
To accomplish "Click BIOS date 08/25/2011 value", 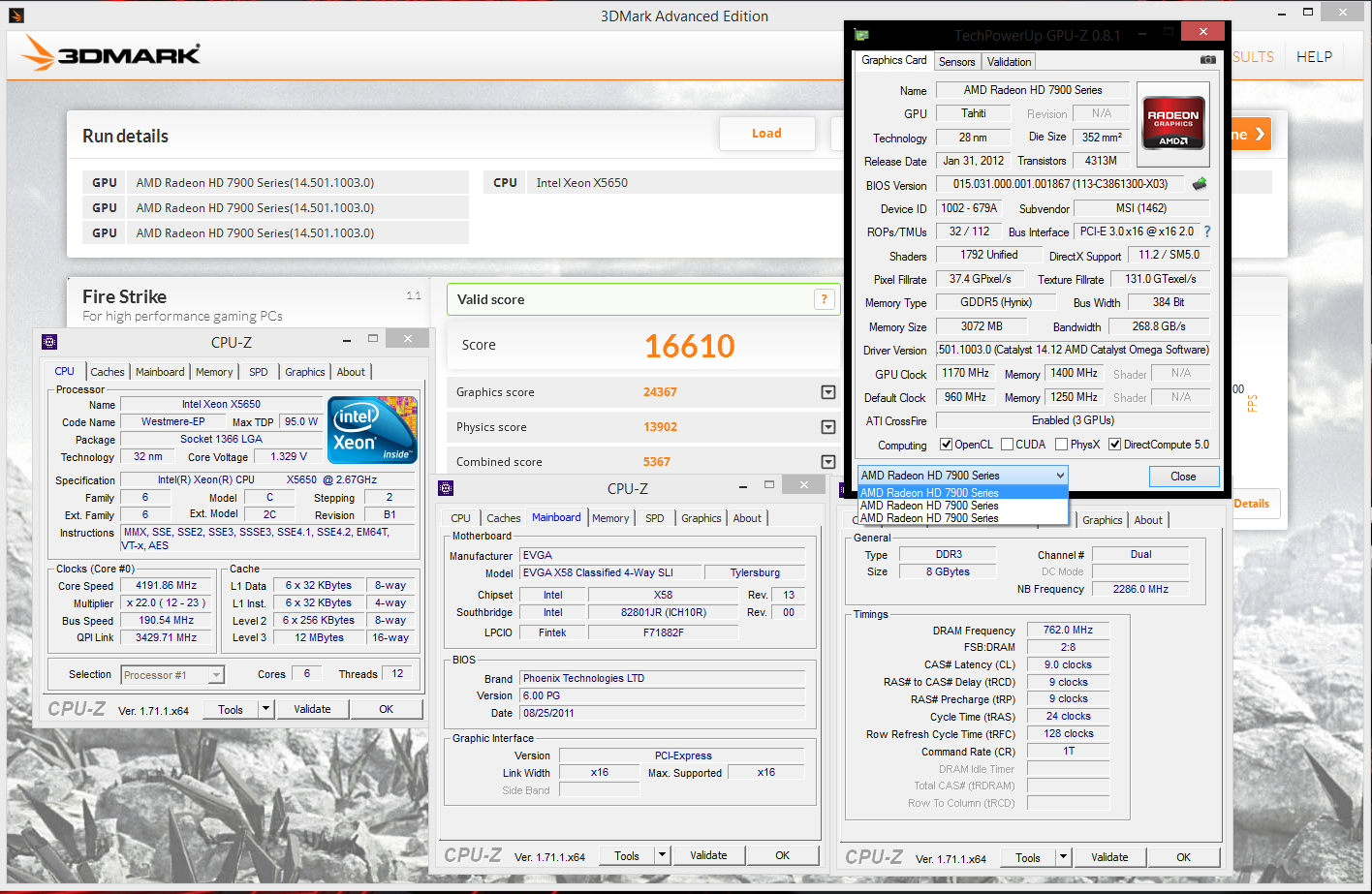I will (x=663, y=713).
